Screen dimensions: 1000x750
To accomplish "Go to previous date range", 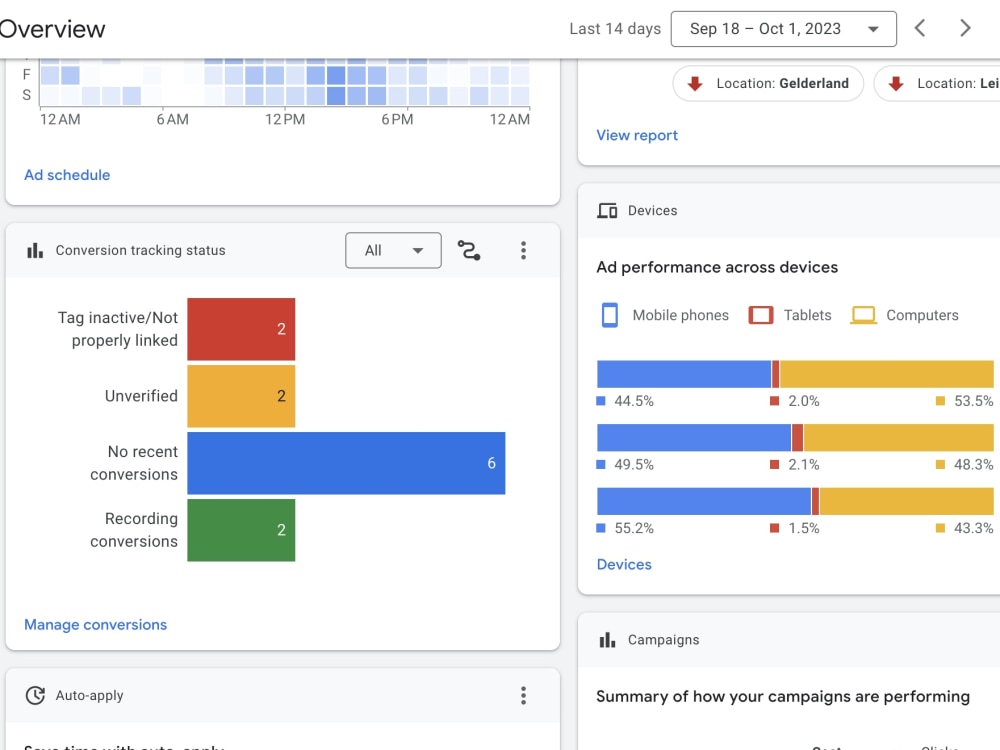I will (x=920, y=28).
